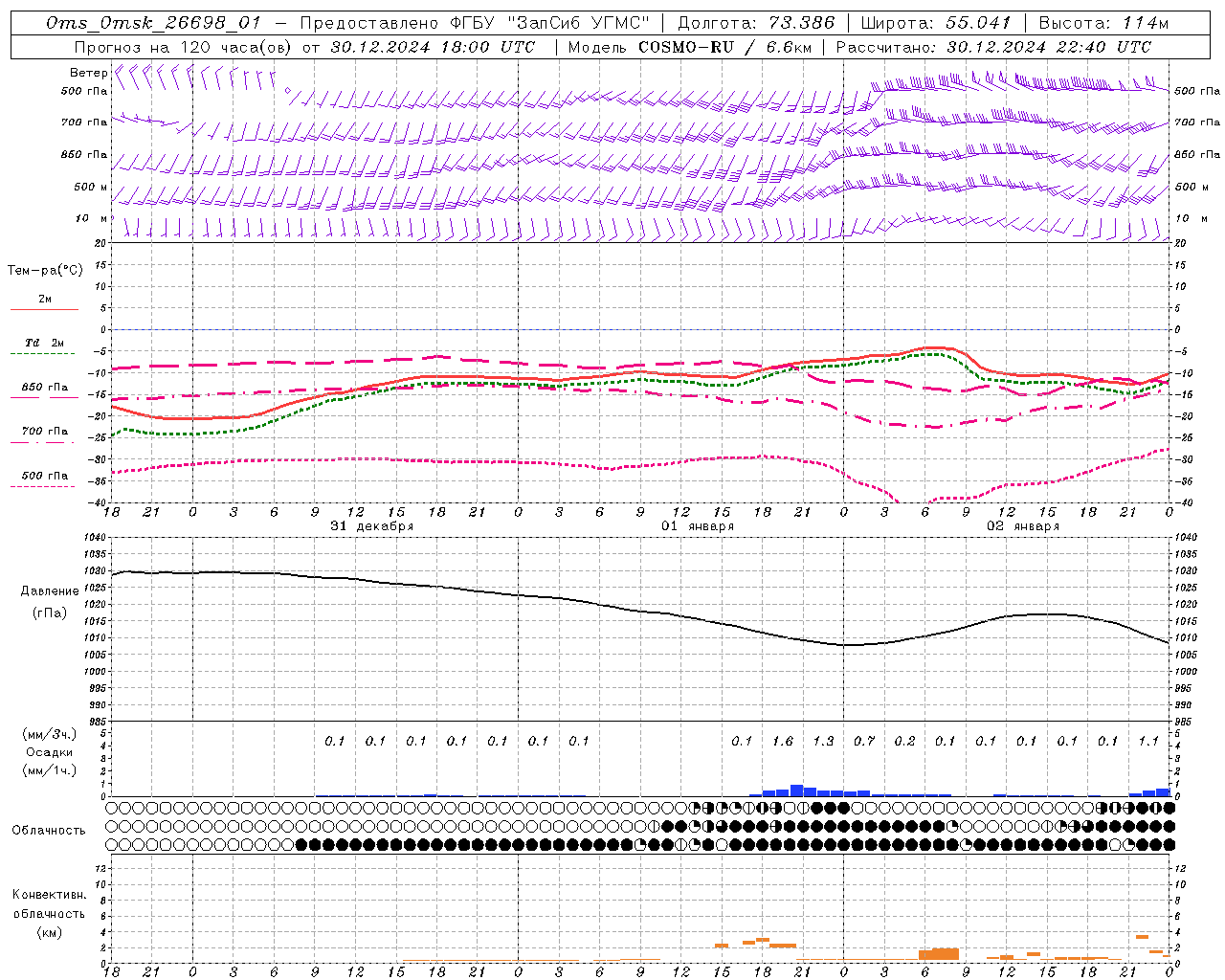Click the station title Oms_Omsk_26698_01
Screen dimensions: 1225x980
153,23
